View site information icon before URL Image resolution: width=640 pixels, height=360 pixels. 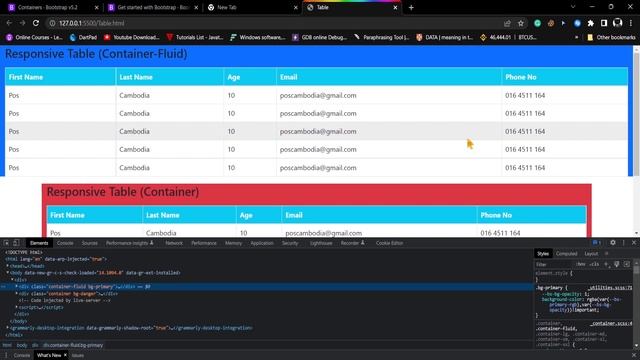pyautogui.click(x=52, y=23)
